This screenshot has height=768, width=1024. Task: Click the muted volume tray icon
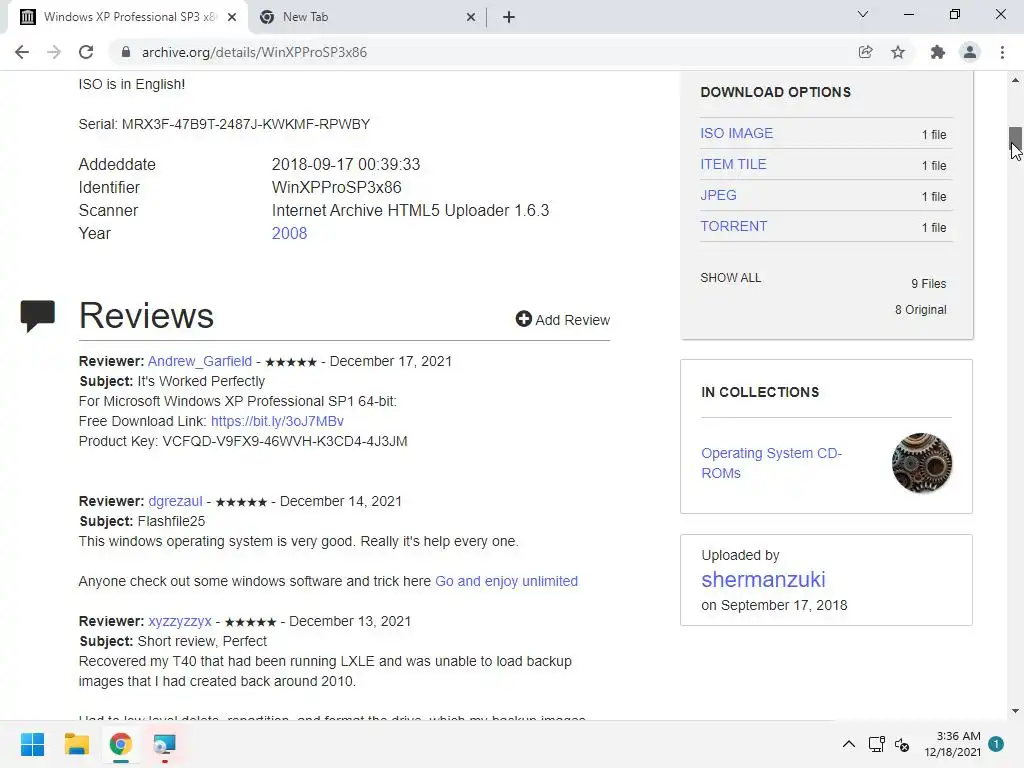point(902,744)
